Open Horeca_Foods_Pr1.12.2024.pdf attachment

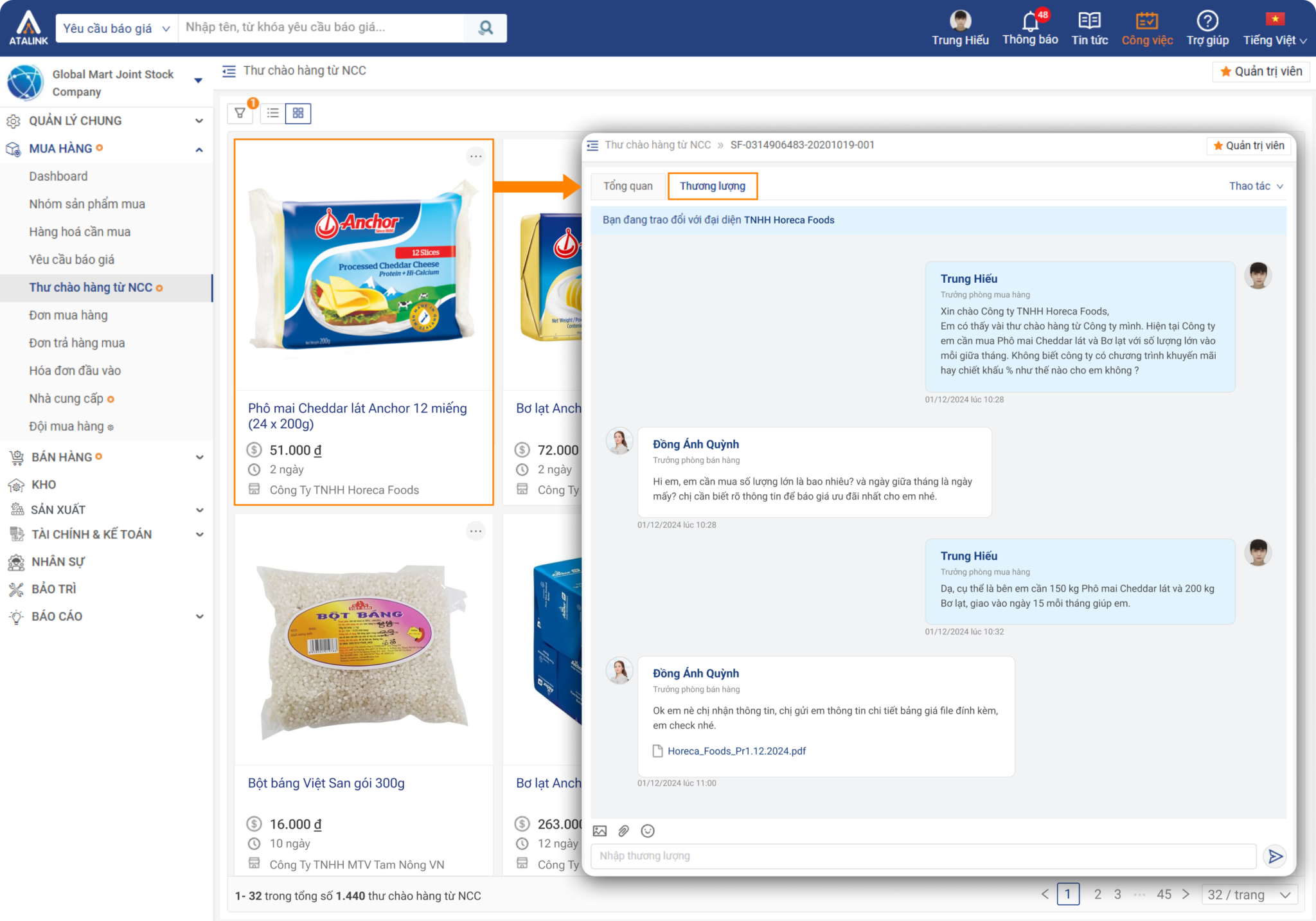(736, 751)
